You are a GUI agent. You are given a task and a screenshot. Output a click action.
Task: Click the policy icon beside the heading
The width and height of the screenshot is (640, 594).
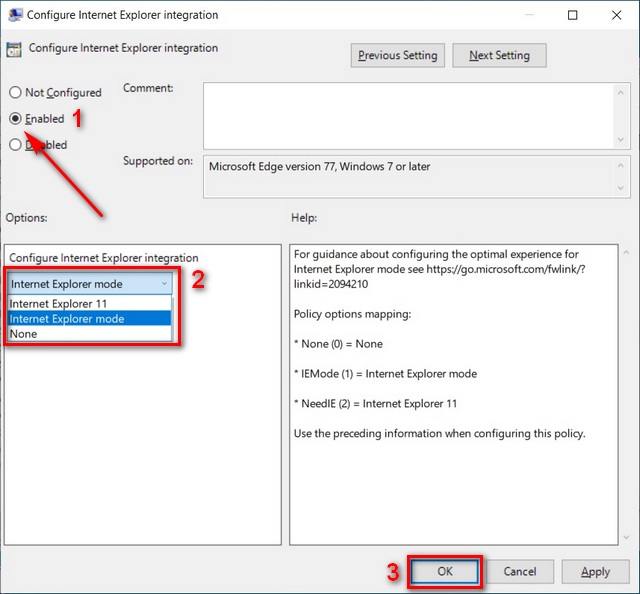point(14,49)
